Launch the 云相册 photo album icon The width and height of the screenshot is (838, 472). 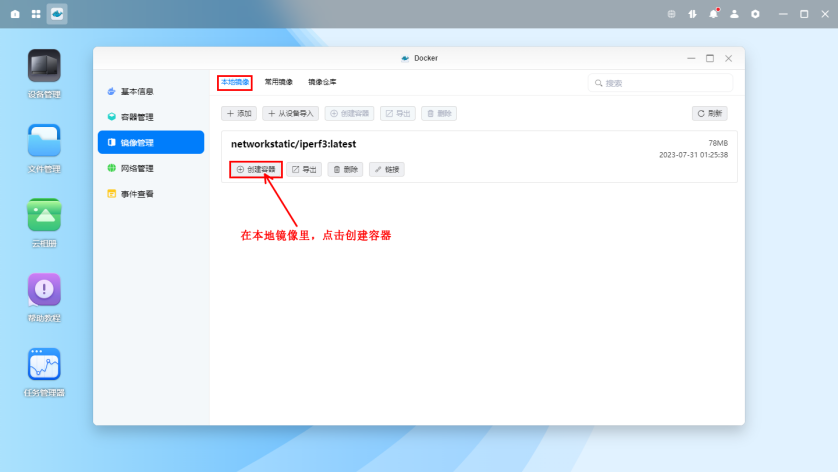point(44,215)
